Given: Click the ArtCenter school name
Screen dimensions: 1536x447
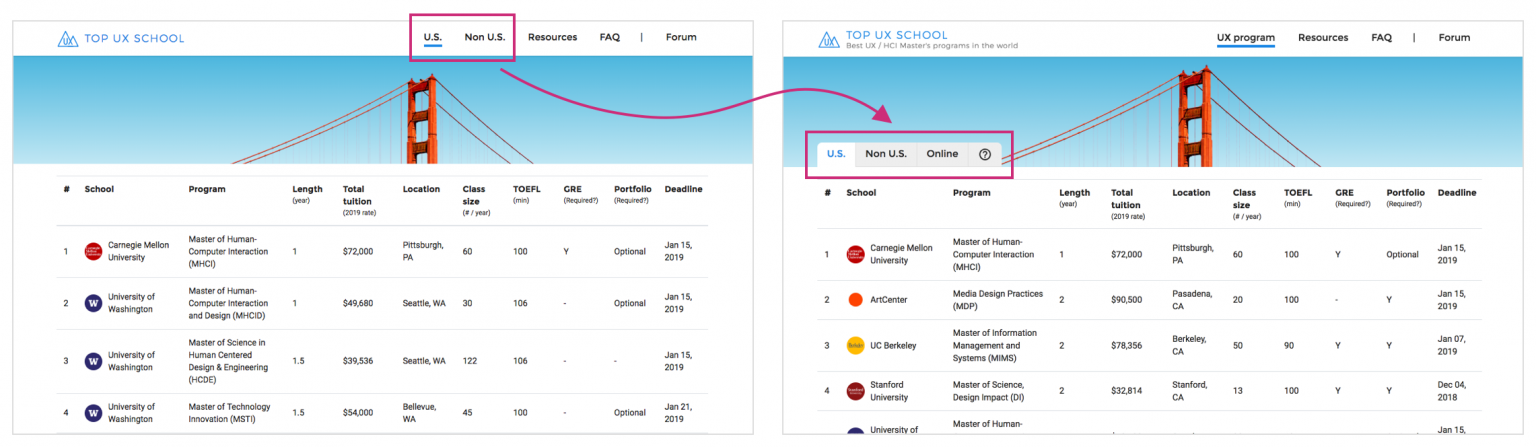Looking at the screenshot, I should coord(888,300).
